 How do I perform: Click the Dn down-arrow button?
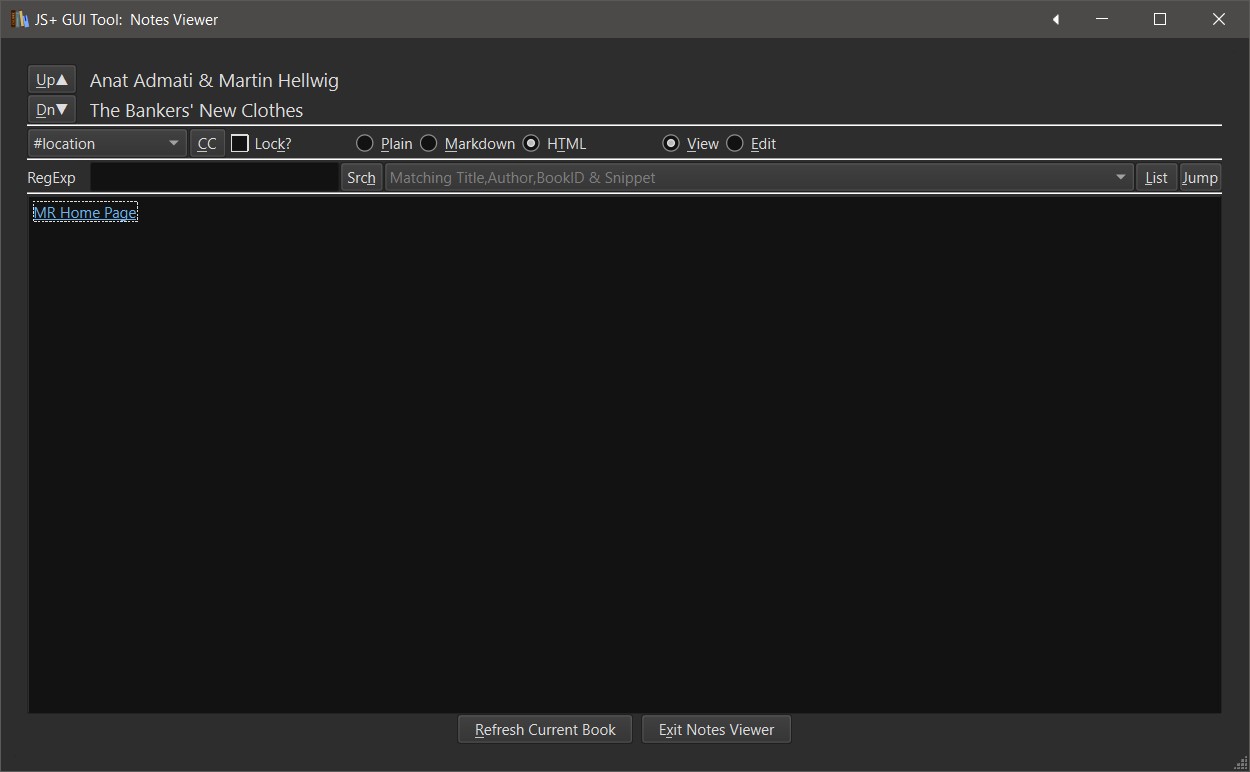pos(52,110)
